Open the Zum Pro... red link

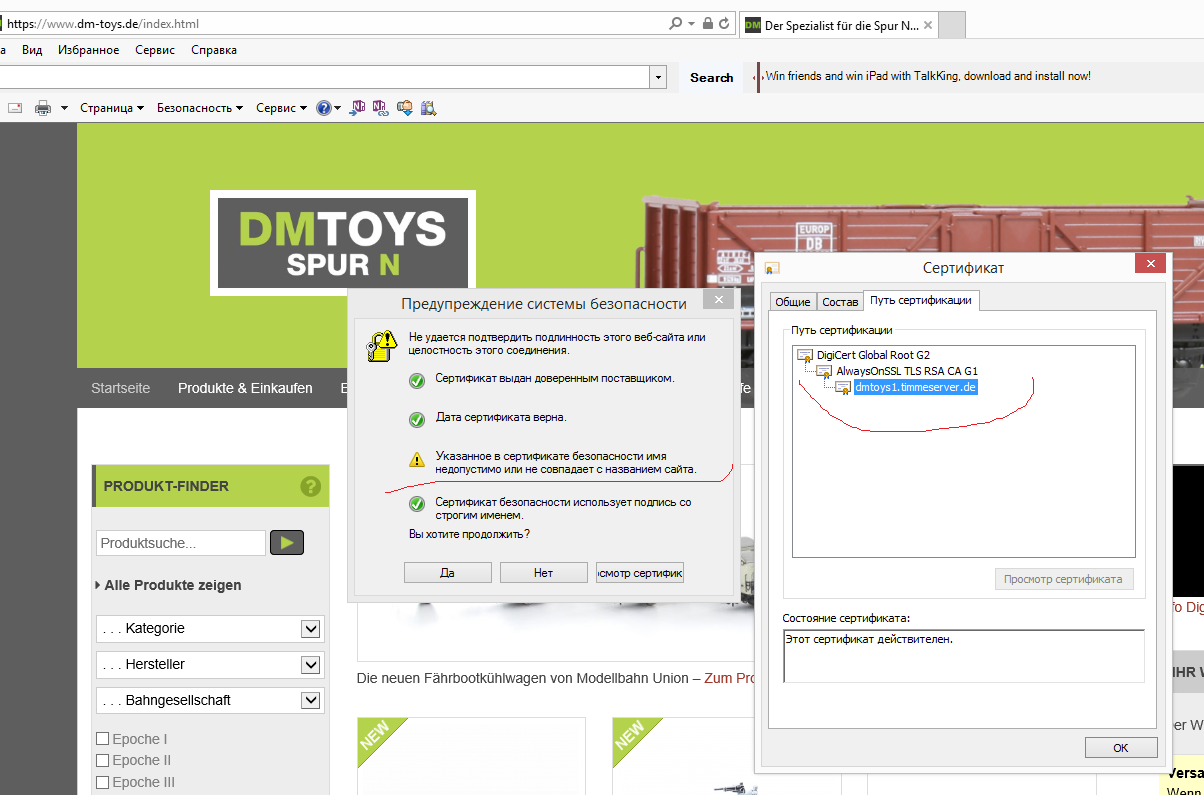point(729,678)
